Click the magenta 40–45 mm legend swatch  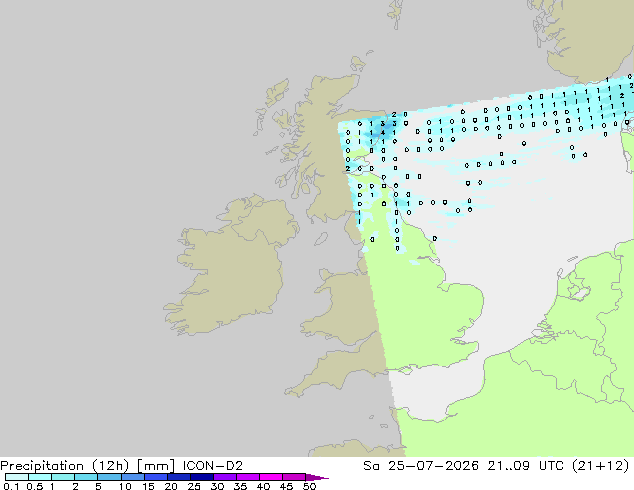point(271,477)
